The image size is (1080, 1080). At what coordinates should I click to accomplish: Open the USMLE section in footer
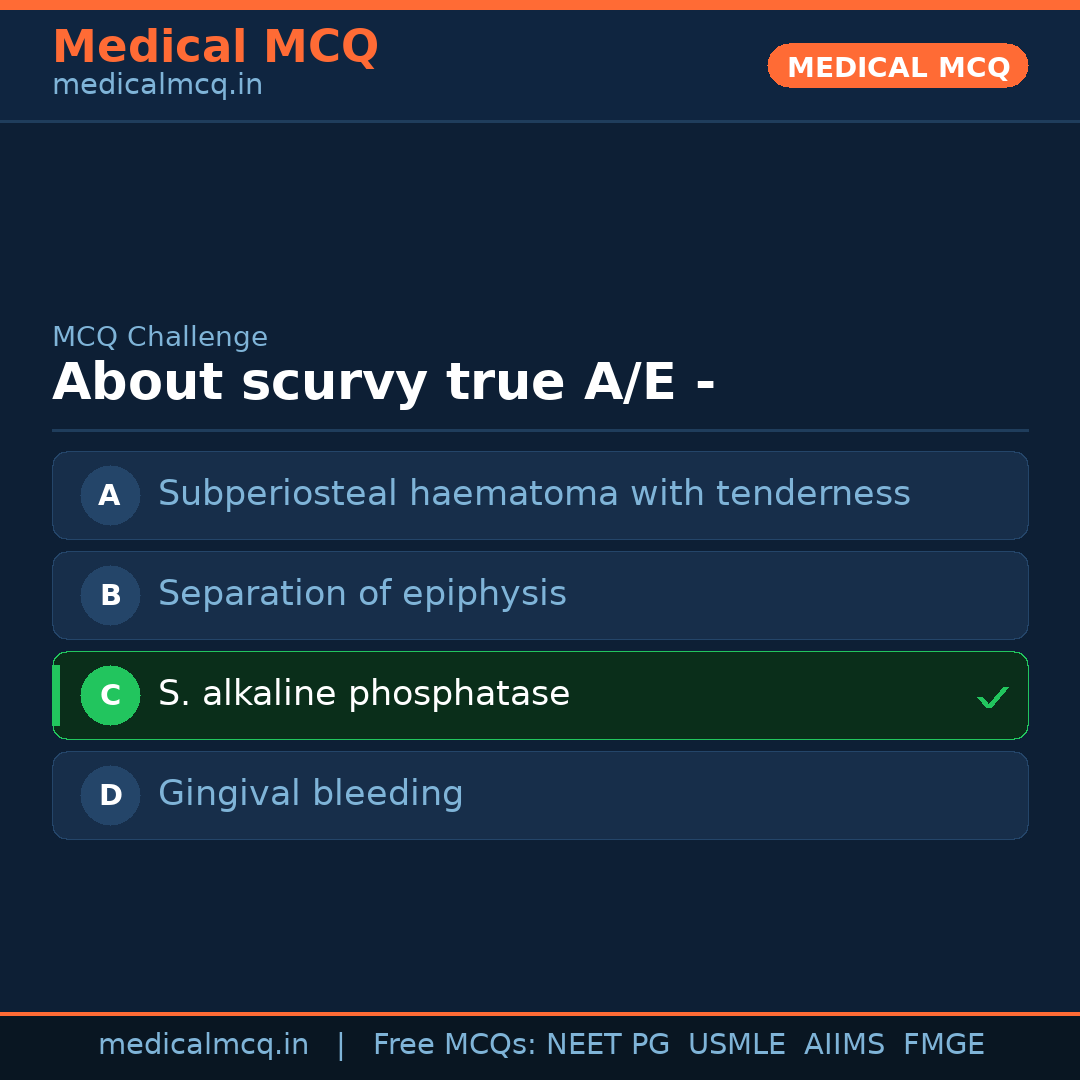pos(737,1044)
